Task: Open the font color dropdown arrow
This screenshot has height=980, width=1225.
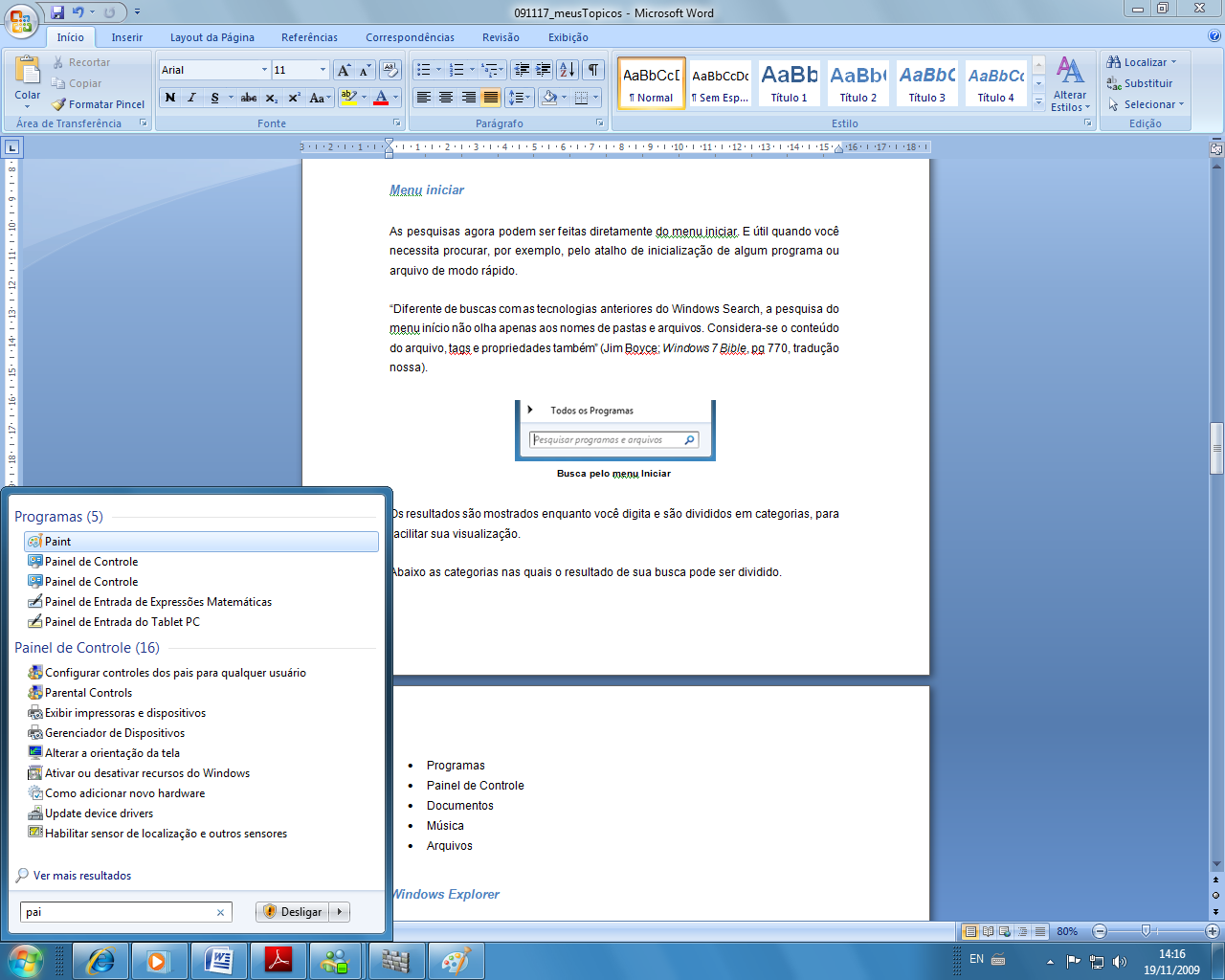Action: 396,98
